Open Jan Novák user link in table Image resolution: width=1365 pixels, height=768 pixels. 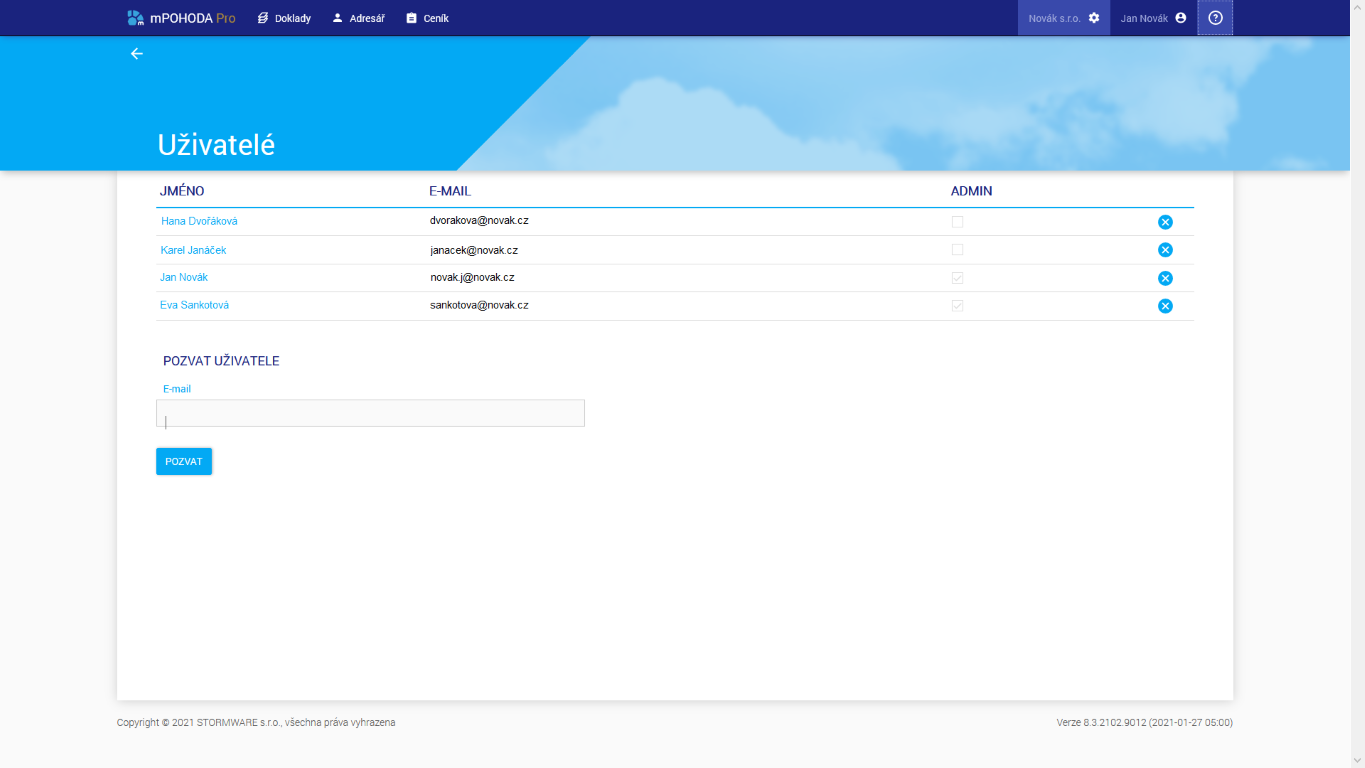[184, 277]
